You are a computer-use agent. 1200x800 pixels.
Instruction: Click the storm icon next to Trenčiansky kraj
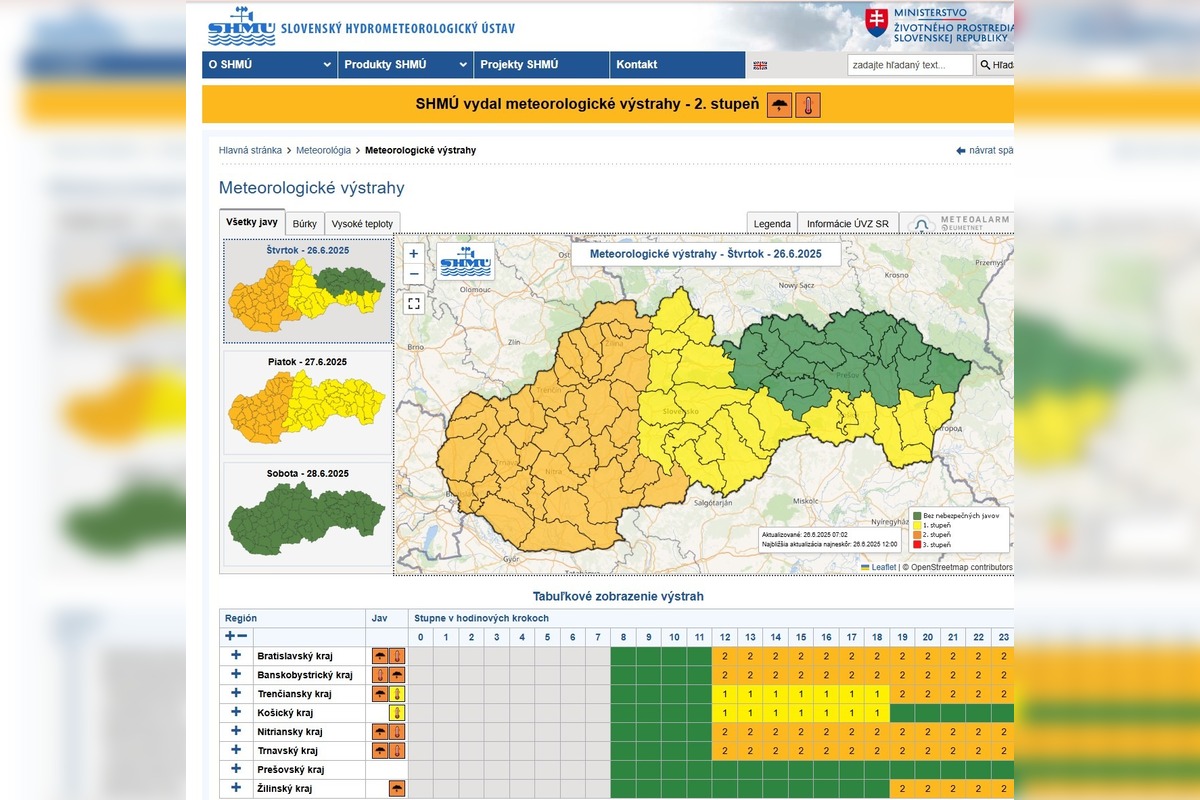tap(380, 692)
